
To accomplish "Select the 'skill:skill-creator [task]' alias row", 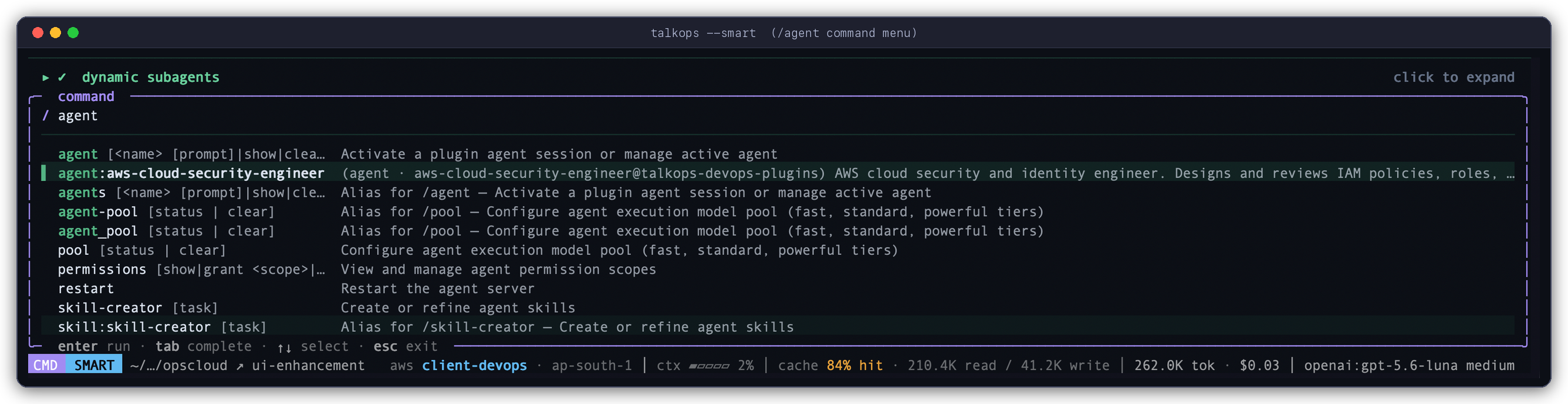I will click(x=778, y=326).
